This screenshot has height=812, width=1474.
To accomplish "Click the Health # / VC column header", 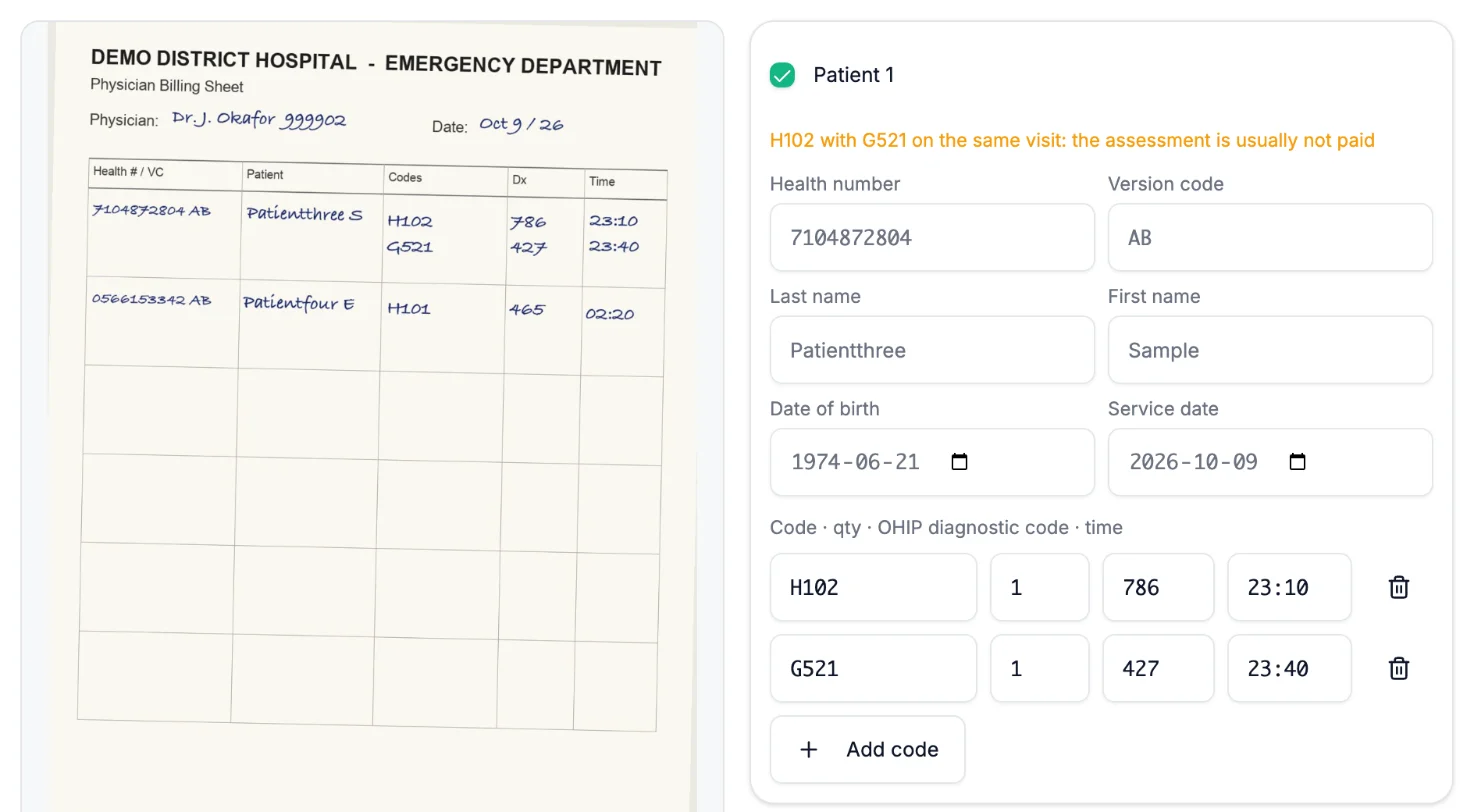I will tap(128, 171).
